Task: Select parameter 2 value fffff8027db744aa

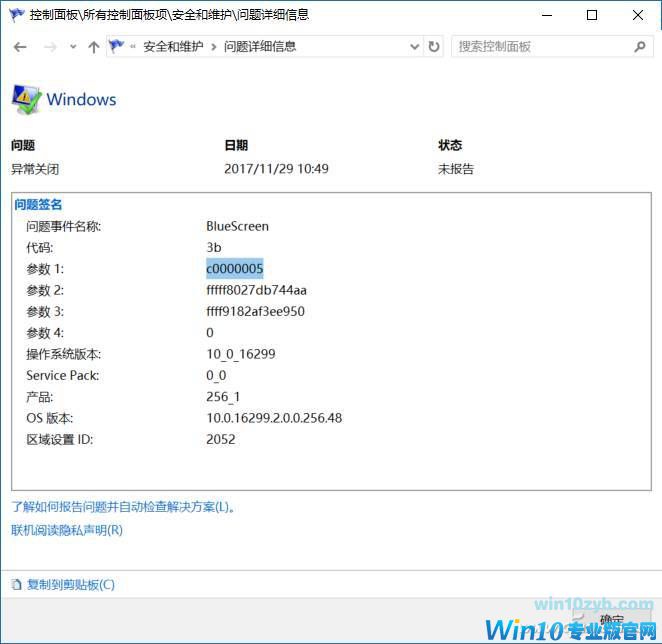Action: click(x=256, y=290)
